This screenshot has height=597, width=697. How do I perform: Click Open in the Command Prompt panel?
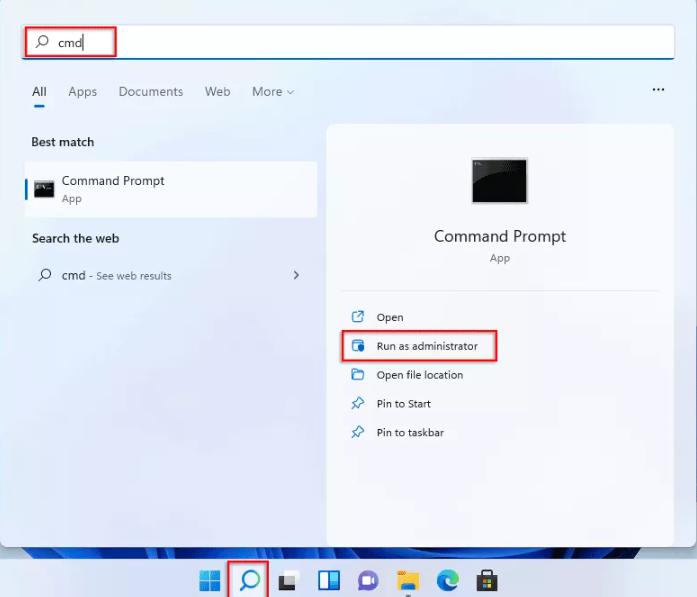(x=390, y=317)
